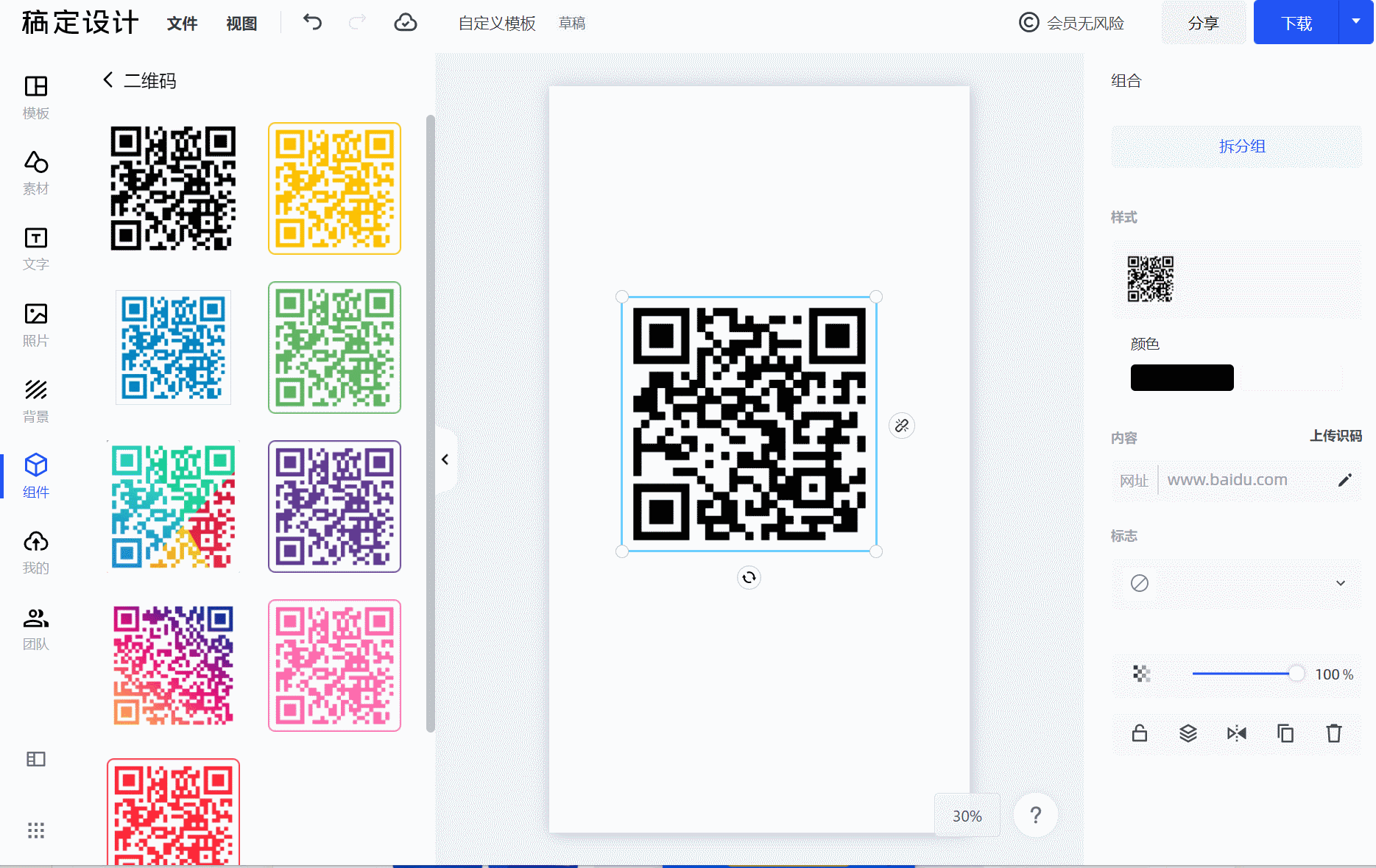1376x868 pixels.
Task: Select the 组件 components sidebar tab
Action: (x=35, y=476)
